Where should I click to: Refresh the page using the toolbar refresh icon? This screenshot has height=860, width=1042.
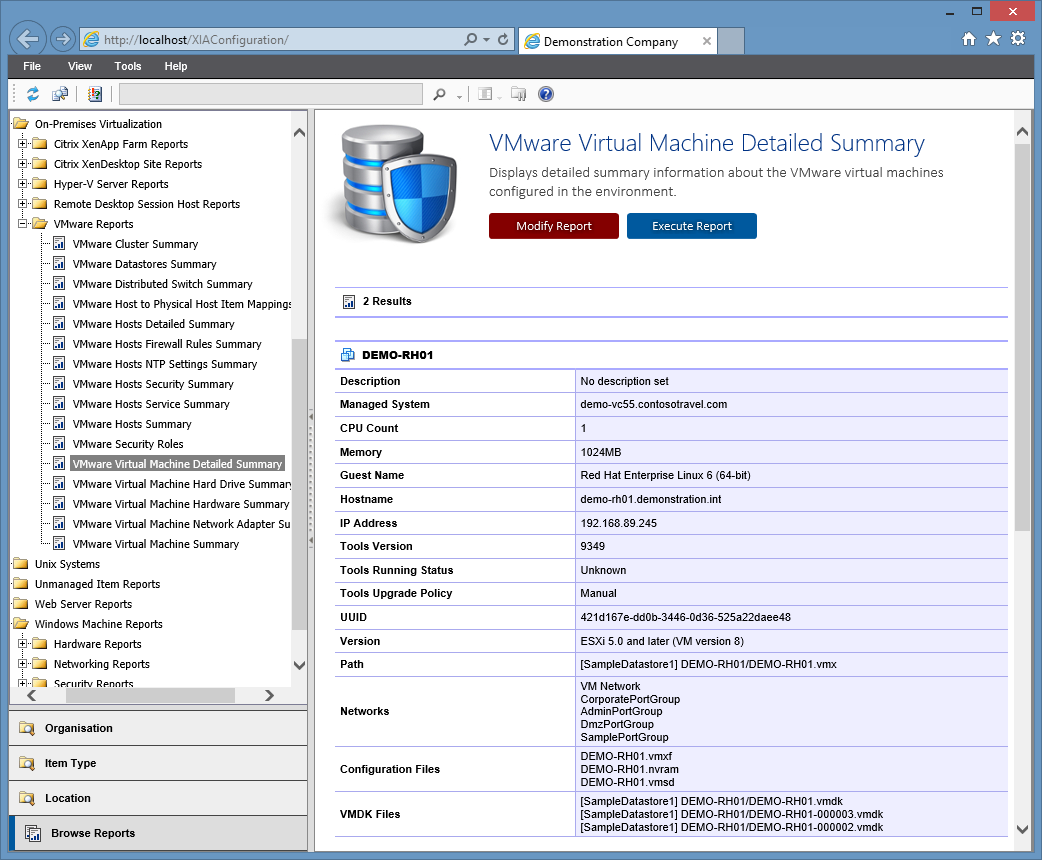34,93
